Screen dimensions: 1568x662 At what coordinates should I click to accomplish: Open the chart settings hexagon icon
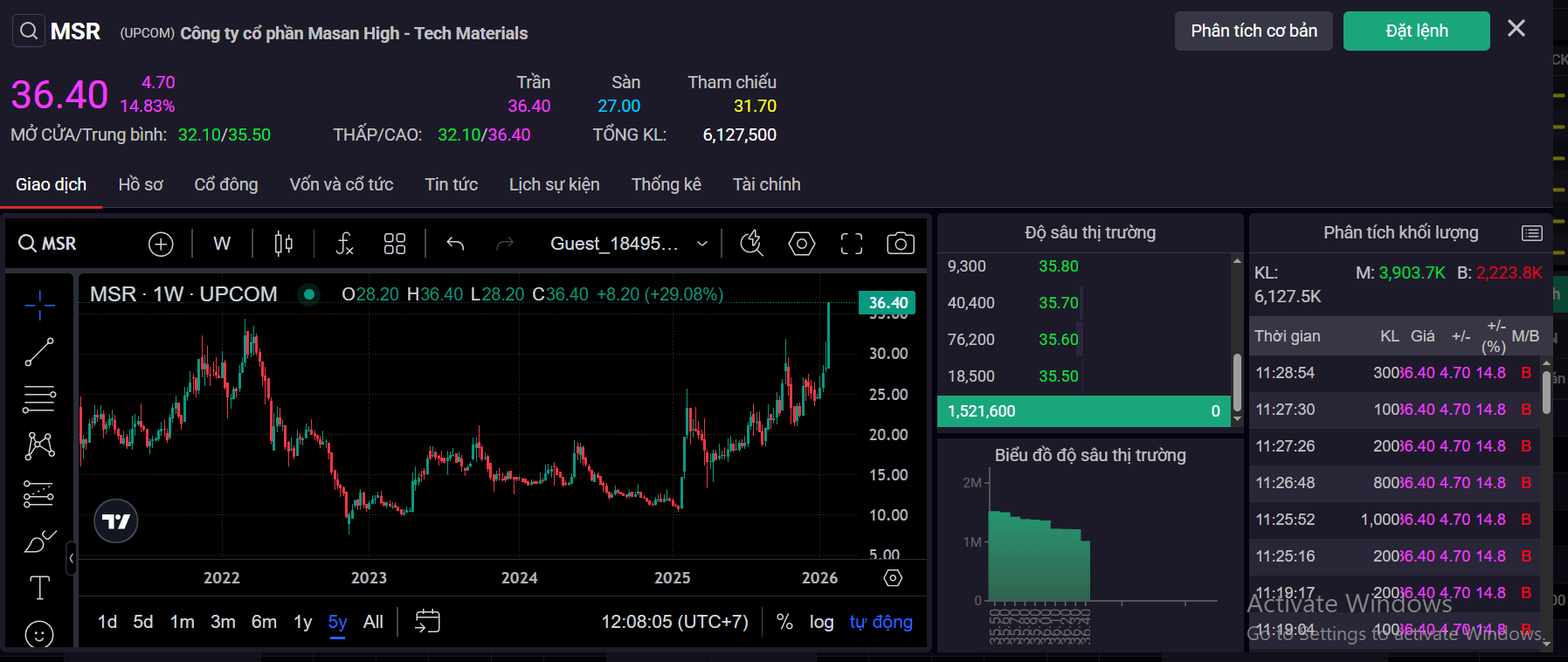(x=801, y=244)
